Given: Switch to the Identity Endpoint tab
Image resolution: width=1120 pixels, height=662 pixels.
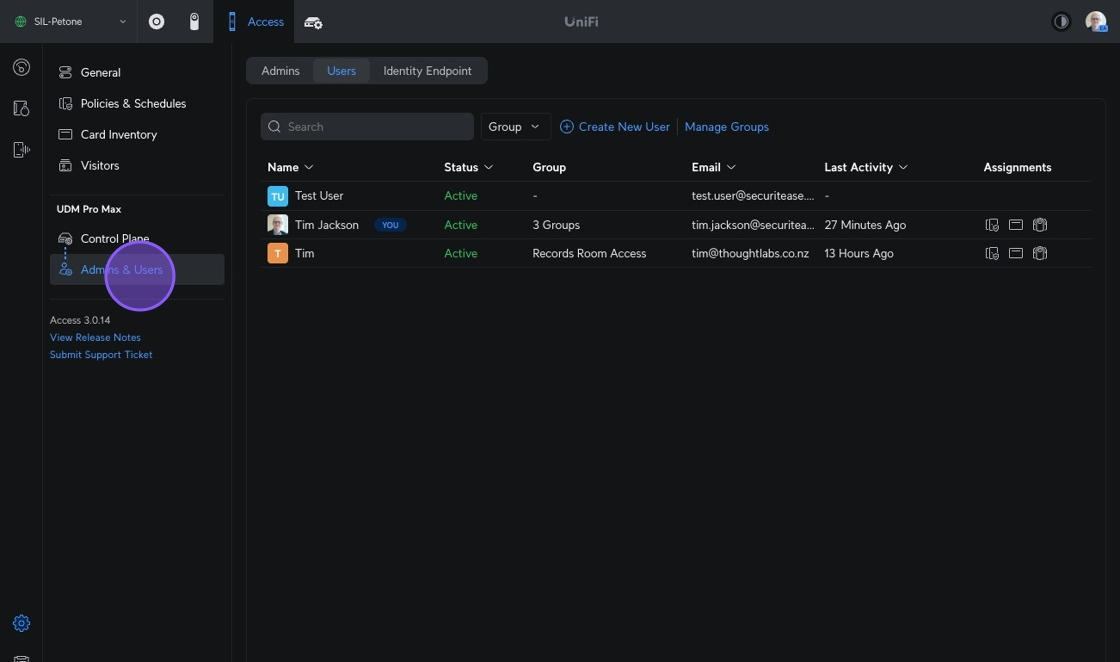Looking at the screenshot, I should [427, 71].
